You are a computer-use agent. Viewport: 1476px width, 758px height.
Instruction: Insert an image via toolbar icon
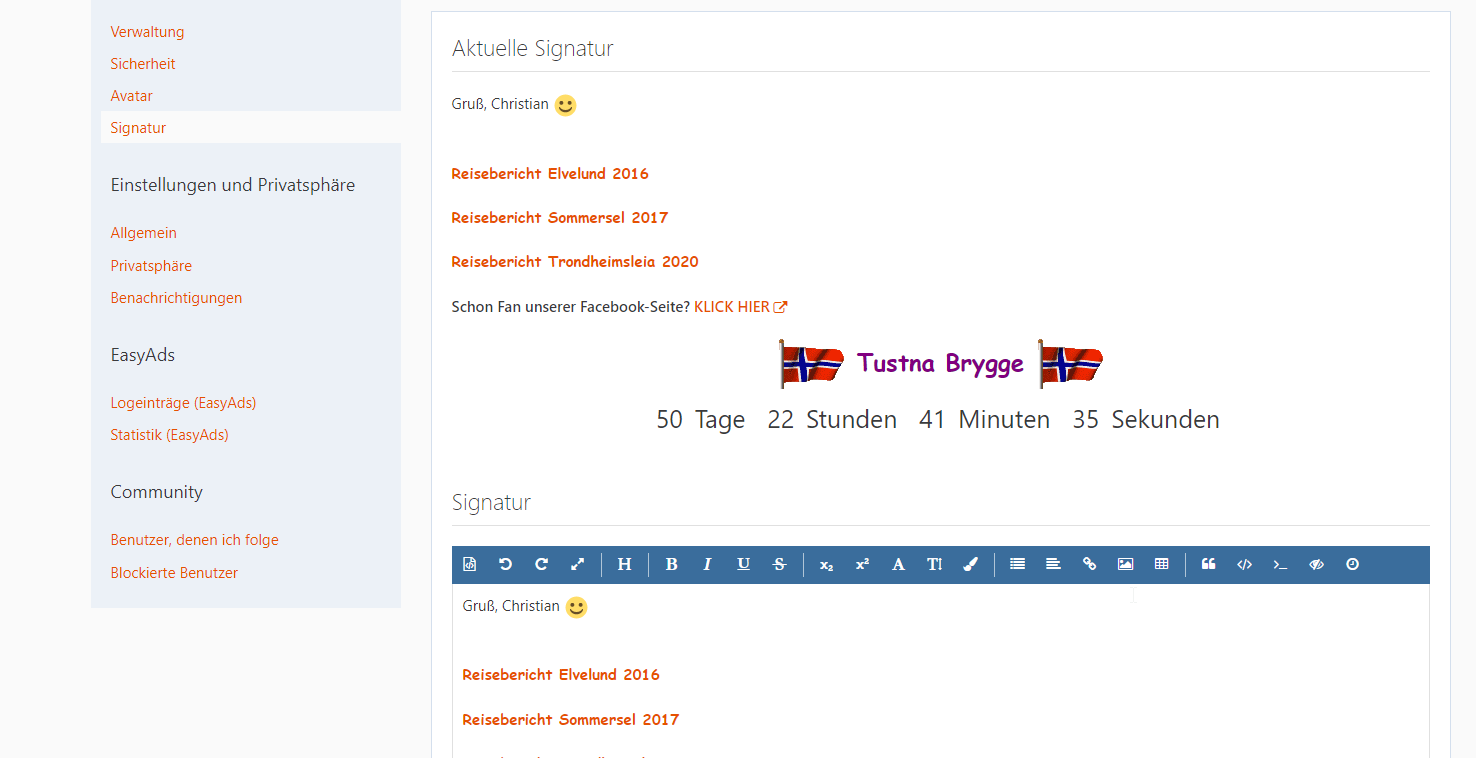coord(1125,565)
